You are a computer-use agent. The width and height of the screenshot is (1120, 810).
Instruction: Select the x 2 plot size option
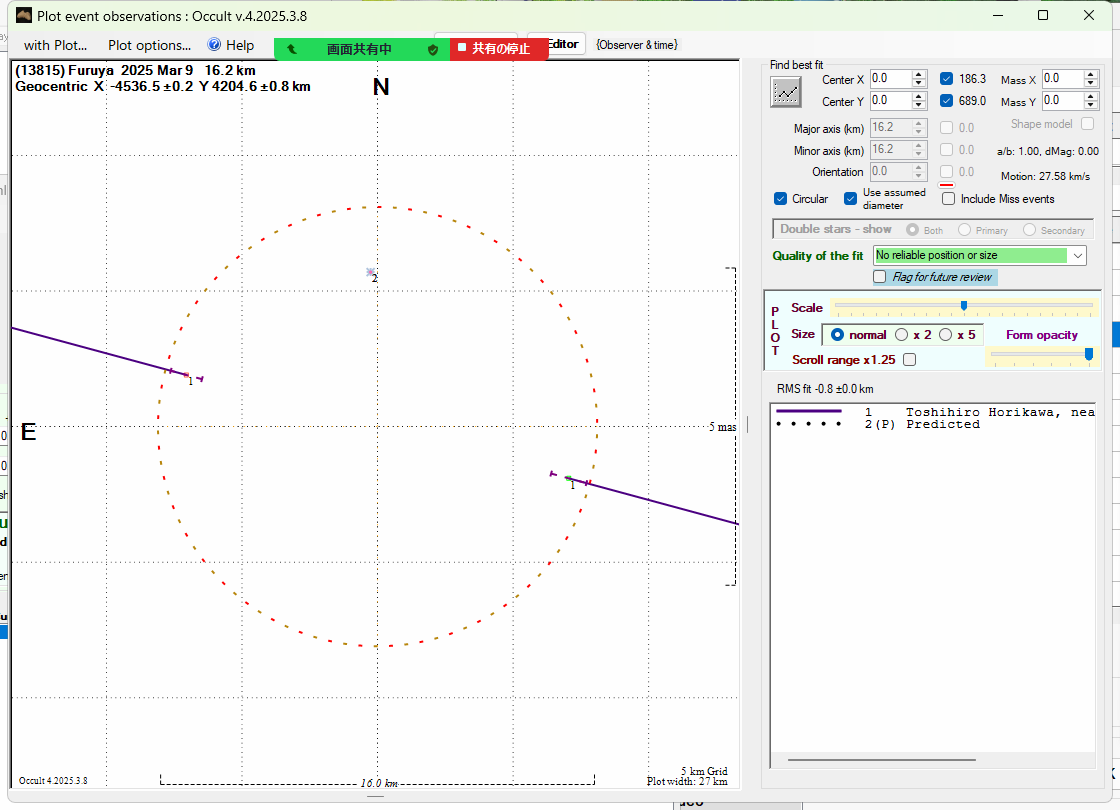[x=902, y=335]
